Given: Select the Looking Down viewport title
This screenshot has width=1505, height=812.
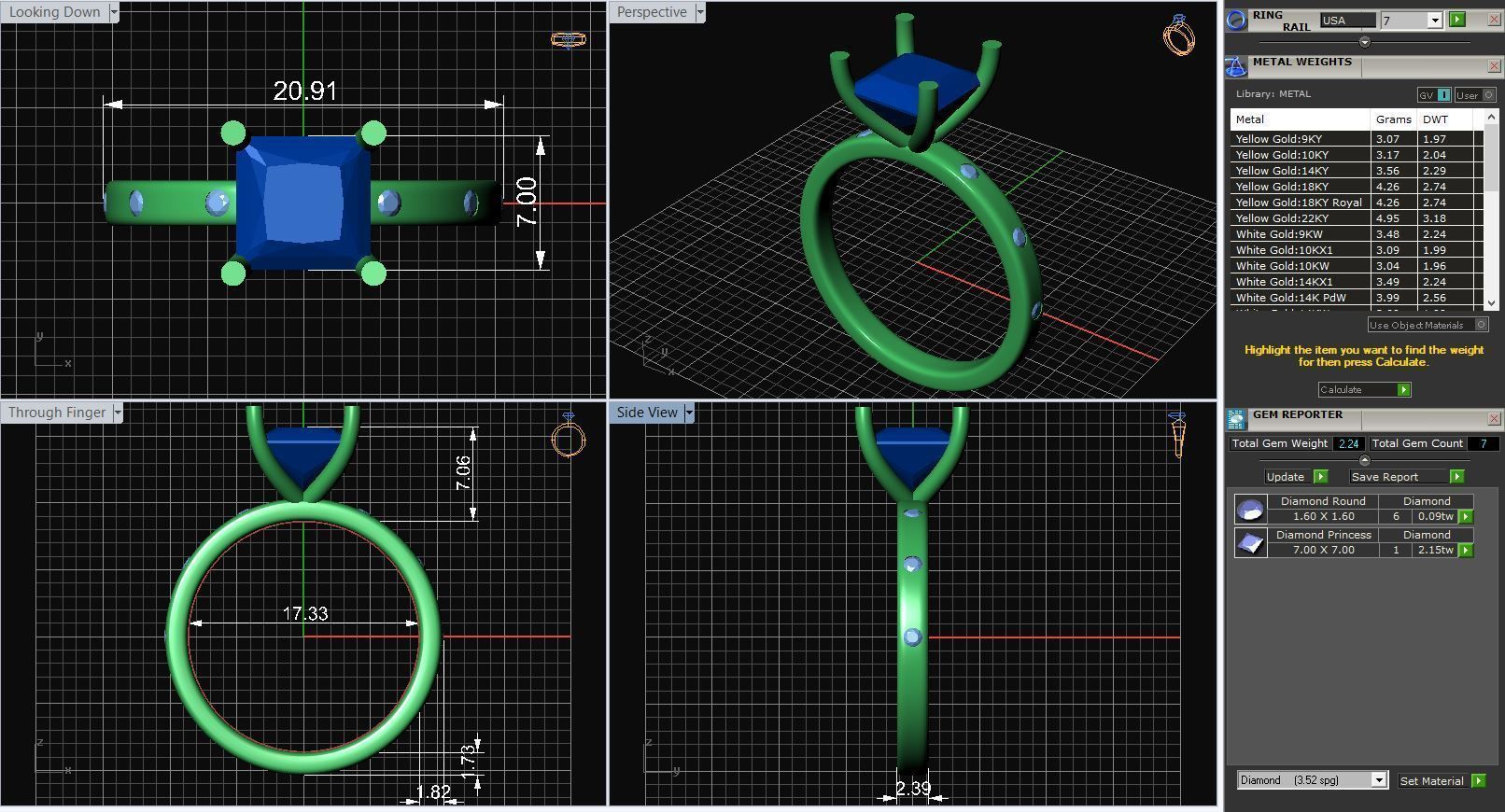Looking at the screenshot, I should point(55,12).
